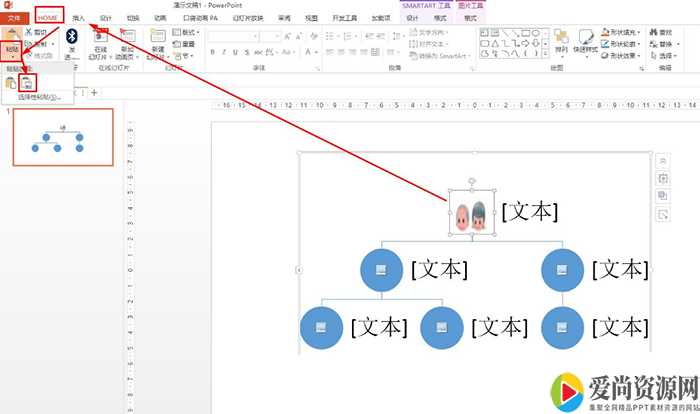Click the rotate handle above the top picture

pyautogui.click(x=471, y=181)
